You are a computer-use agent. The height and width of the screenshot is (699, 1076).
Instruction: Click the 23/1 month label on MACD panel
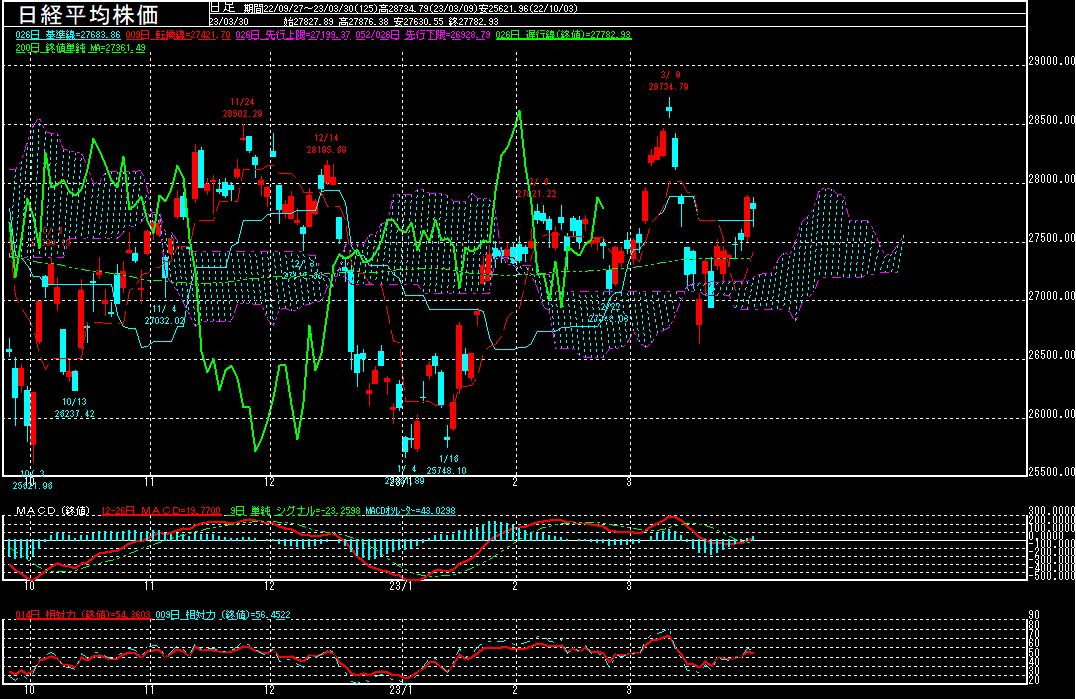coord(401,587)
